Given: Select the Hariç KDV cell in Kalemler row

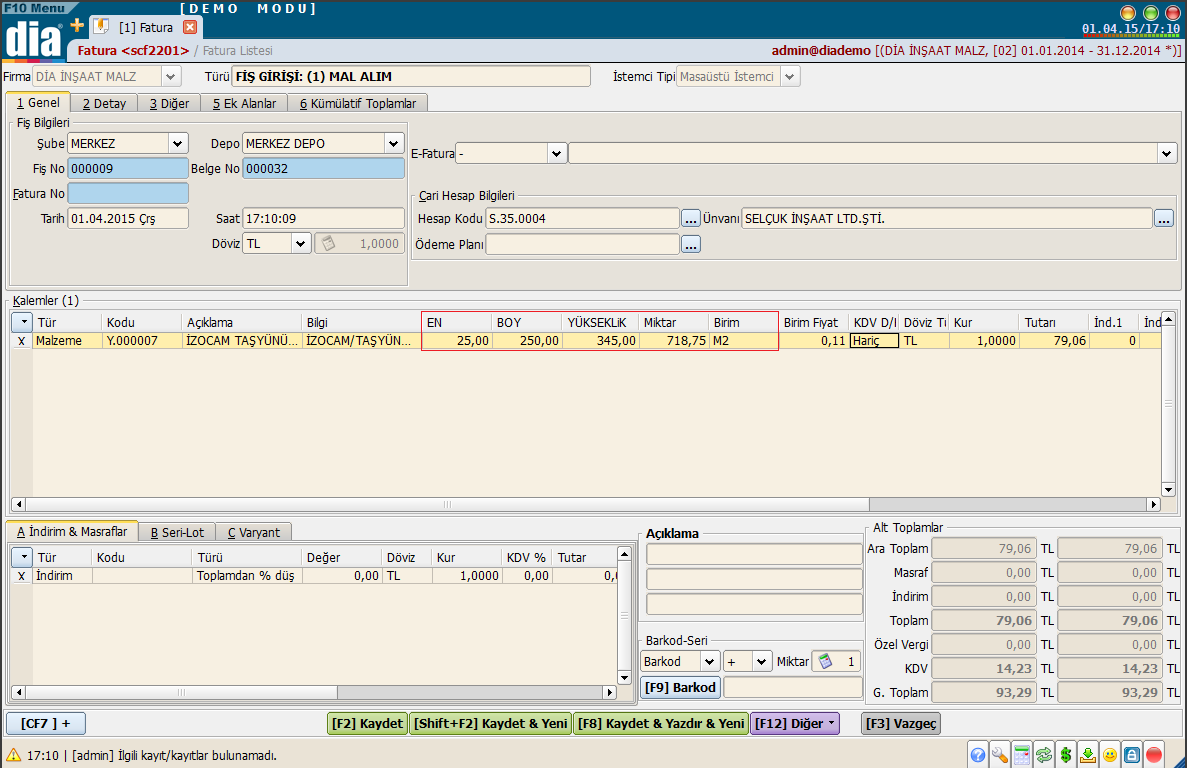Looking at the screenshot, I should click(x=874, y=340).
